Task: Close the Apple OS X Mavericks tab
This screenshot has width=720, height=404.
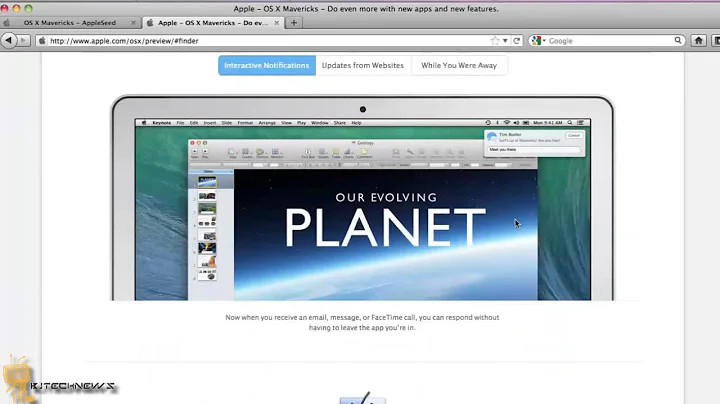Action: coord(276,22)
